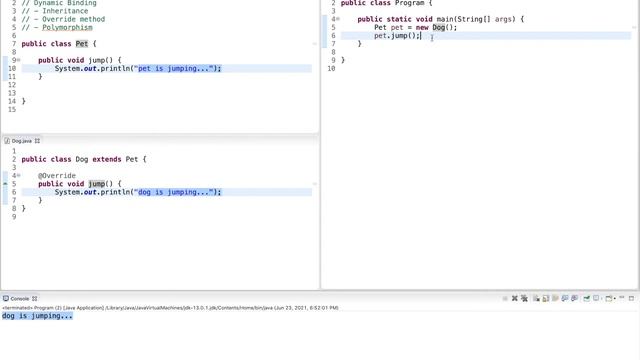Click line number 9 in Dog.java editor
The image size is (640, 360).
click(x=14, y=217)
